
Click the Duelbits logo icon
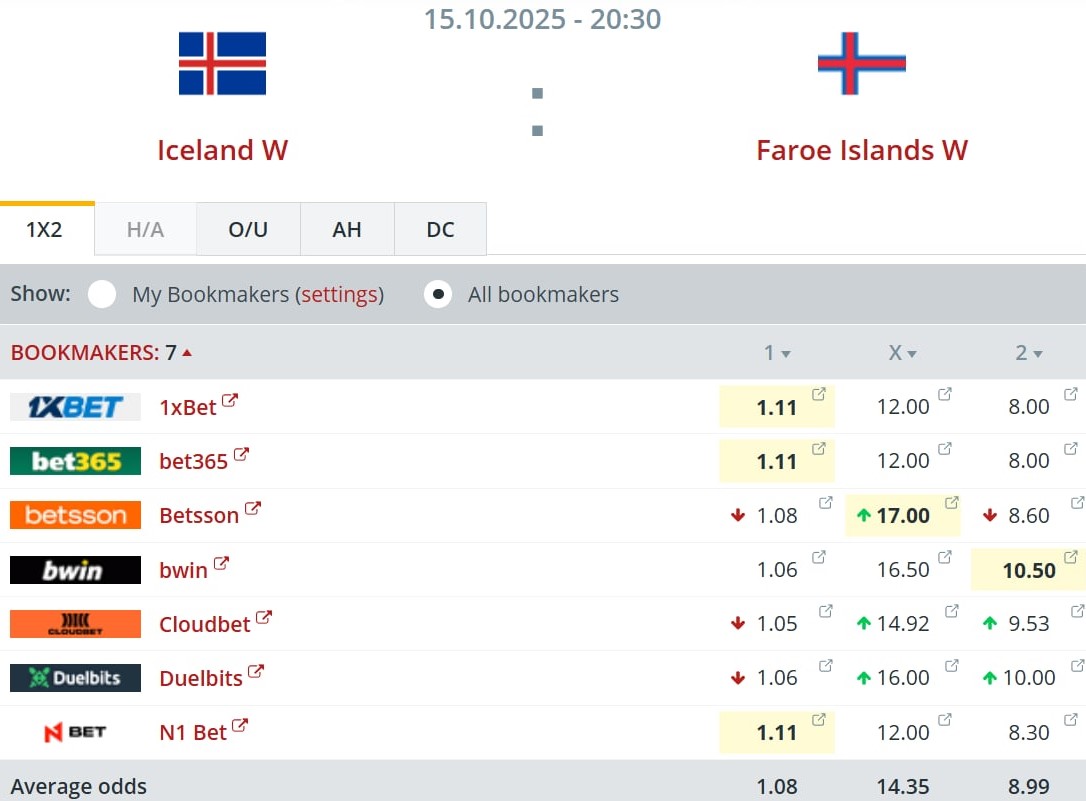tap(75, 678)
